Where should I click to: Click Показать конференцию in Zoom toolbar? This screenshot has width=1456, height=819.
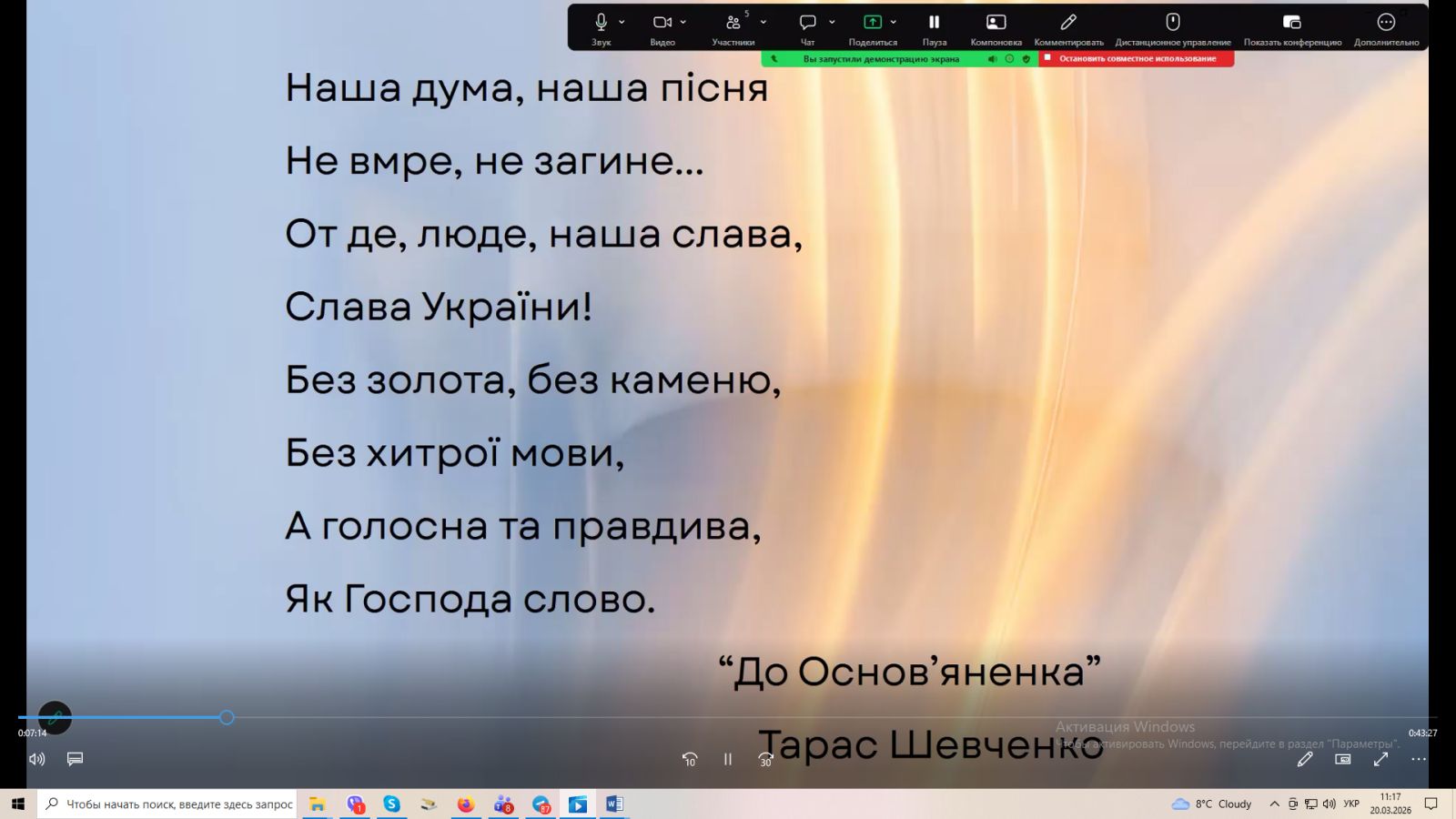click(1291, 23)
